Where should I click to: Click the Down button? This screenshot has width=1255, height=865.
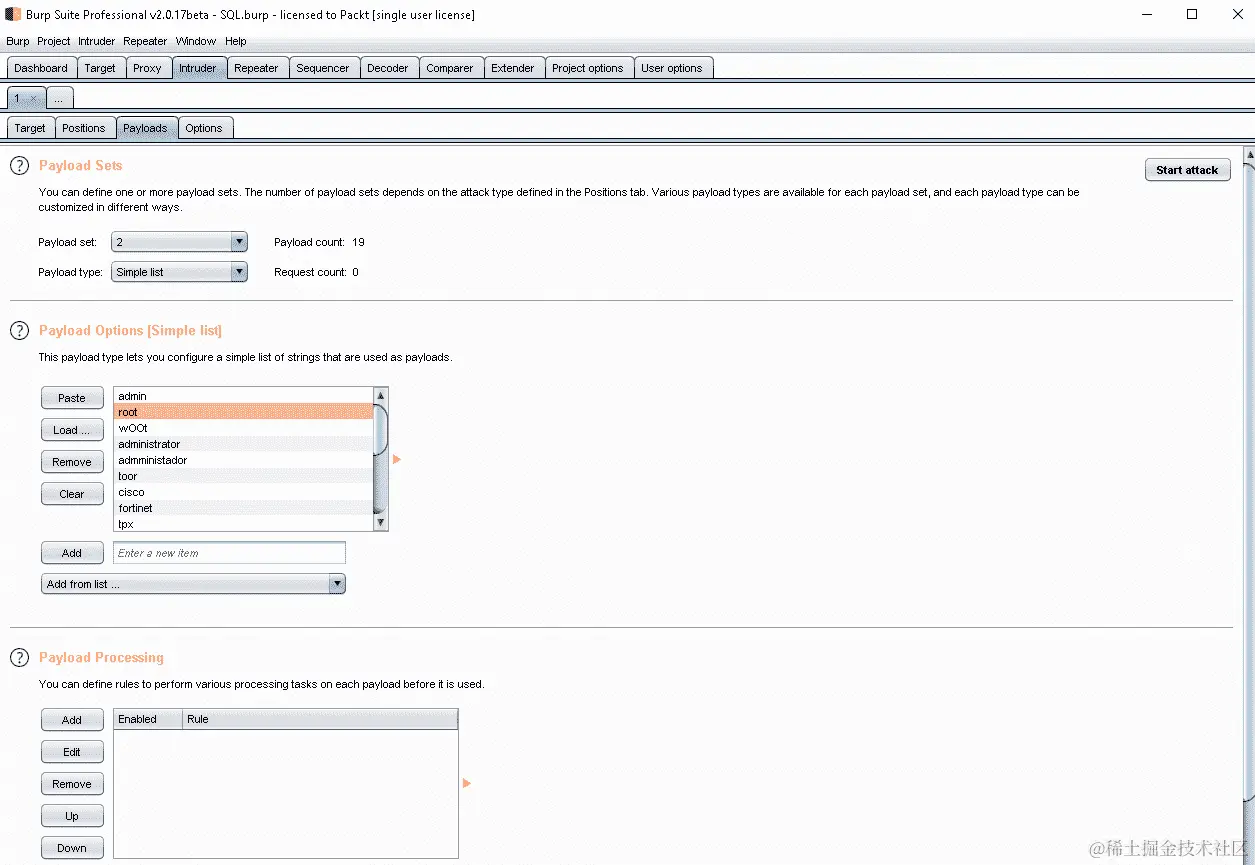pyautogui.click(x=72, y=848)
